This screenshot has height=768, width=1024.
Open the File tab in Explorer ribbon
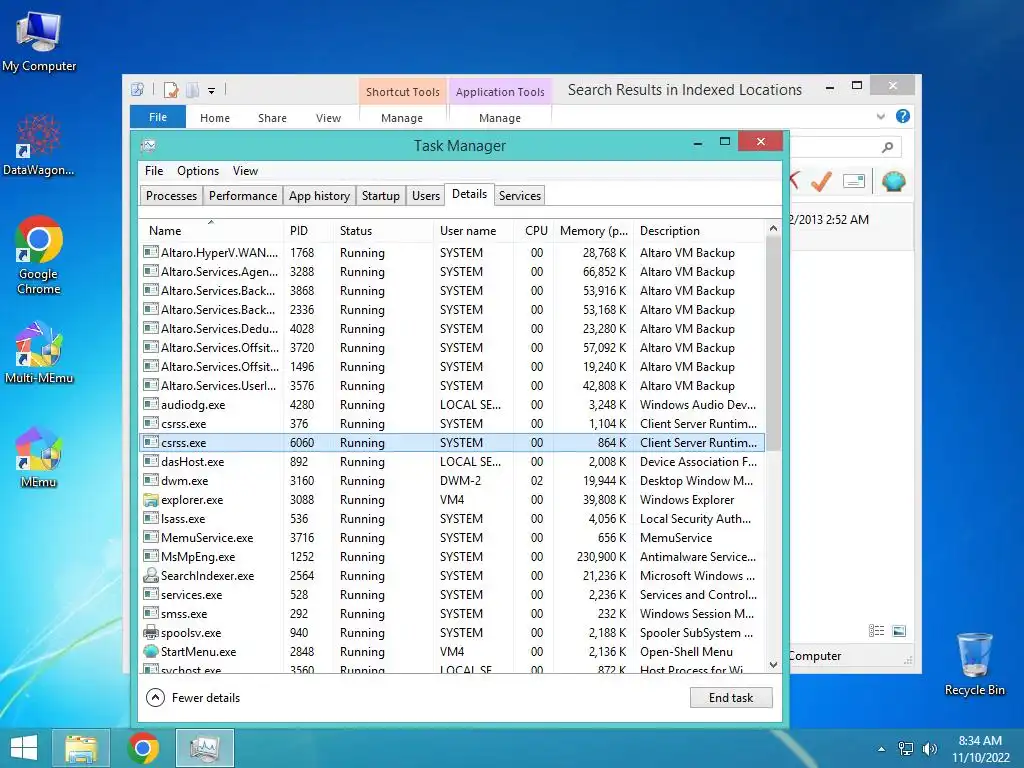tap(158, 117)
